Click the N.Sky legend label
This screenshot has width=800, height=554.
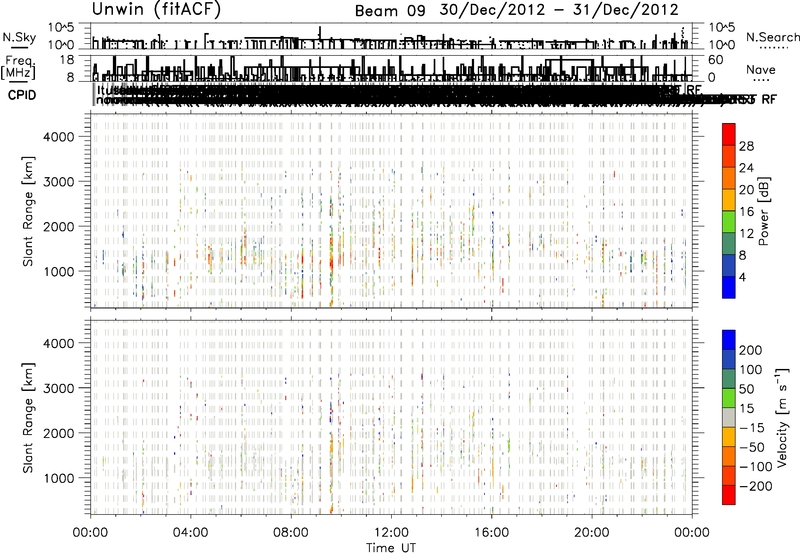click(19, 38)
